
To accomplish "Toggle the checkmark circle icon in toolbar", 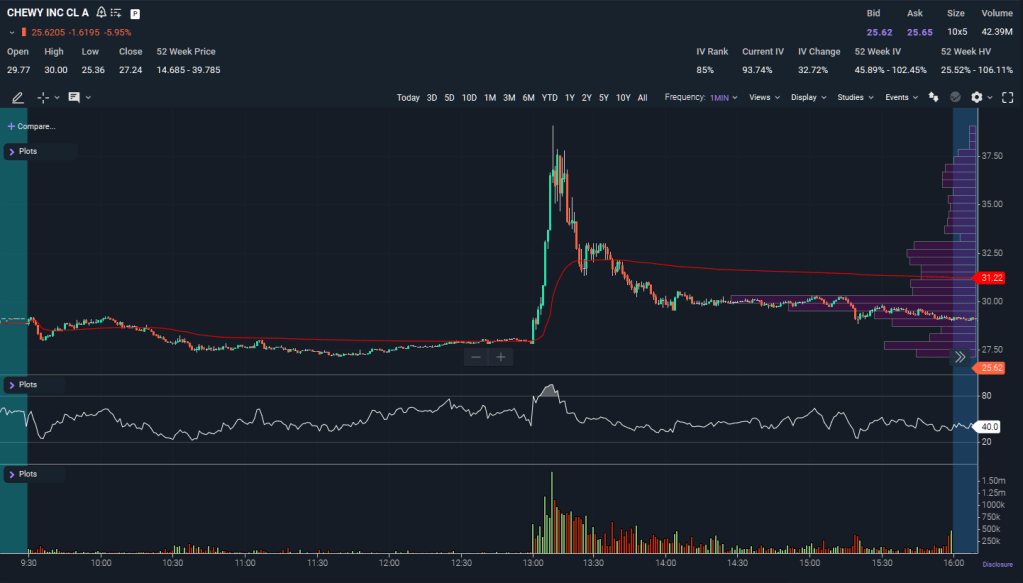I will [954, 97].
